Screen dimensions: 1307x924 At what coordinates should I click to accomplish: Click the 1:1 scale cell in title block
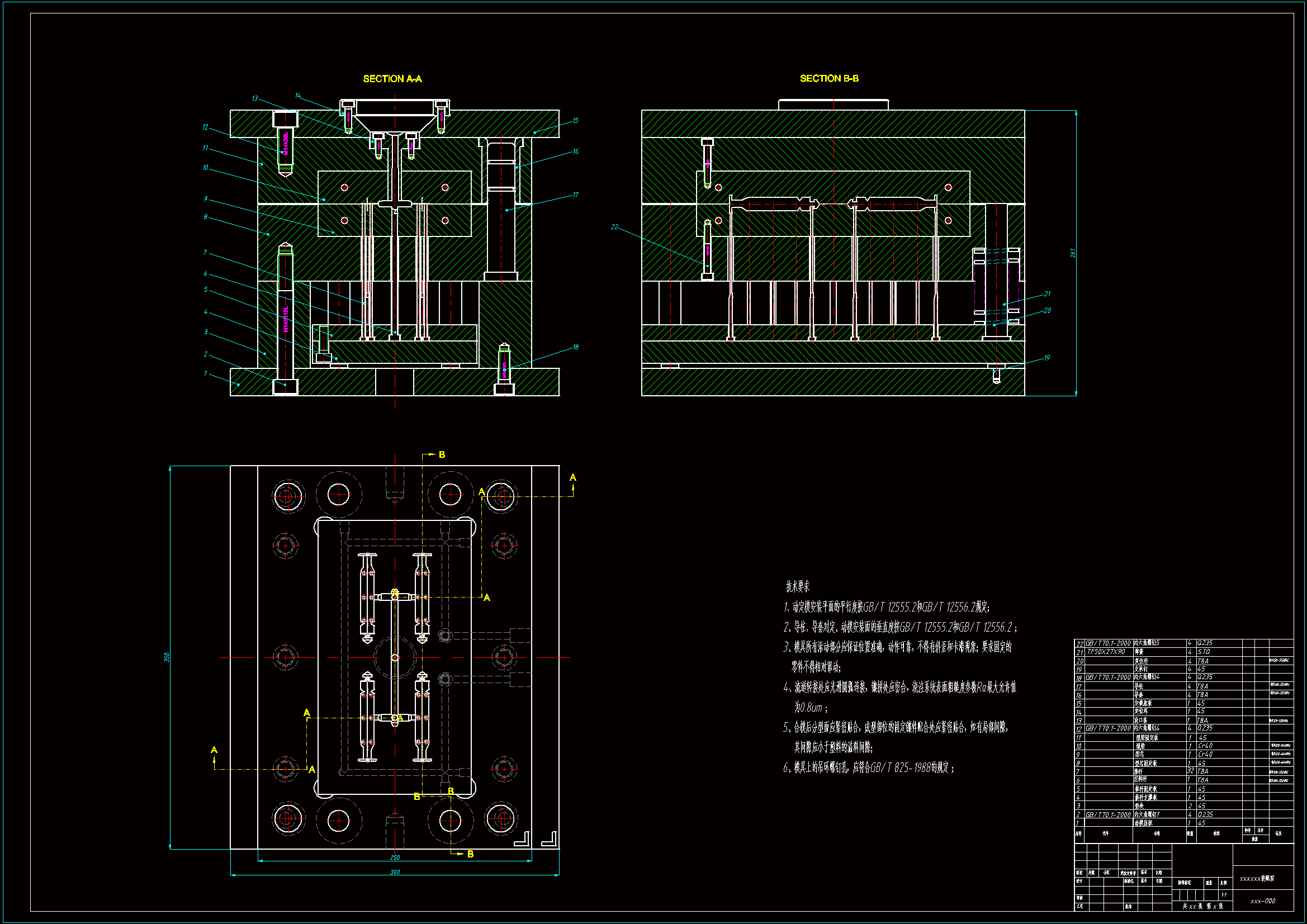point(1223,894)
